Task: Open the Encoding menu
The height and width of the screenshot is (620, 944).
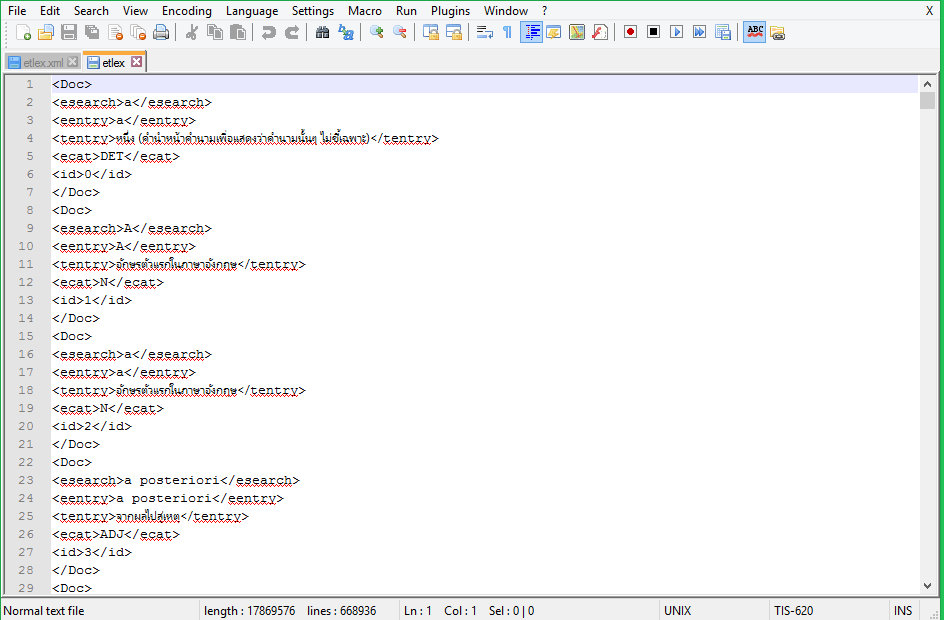Action: tap(187, 11)
